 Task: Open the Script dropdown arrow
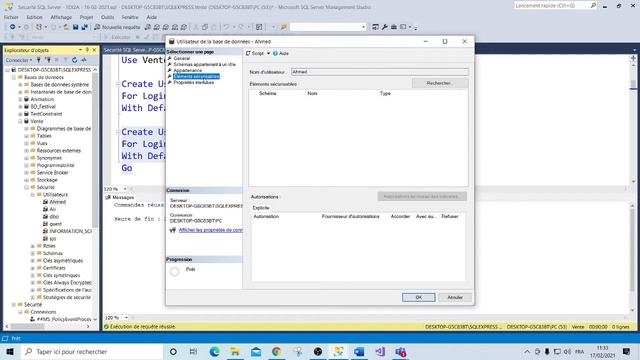[x=268, y=53]
